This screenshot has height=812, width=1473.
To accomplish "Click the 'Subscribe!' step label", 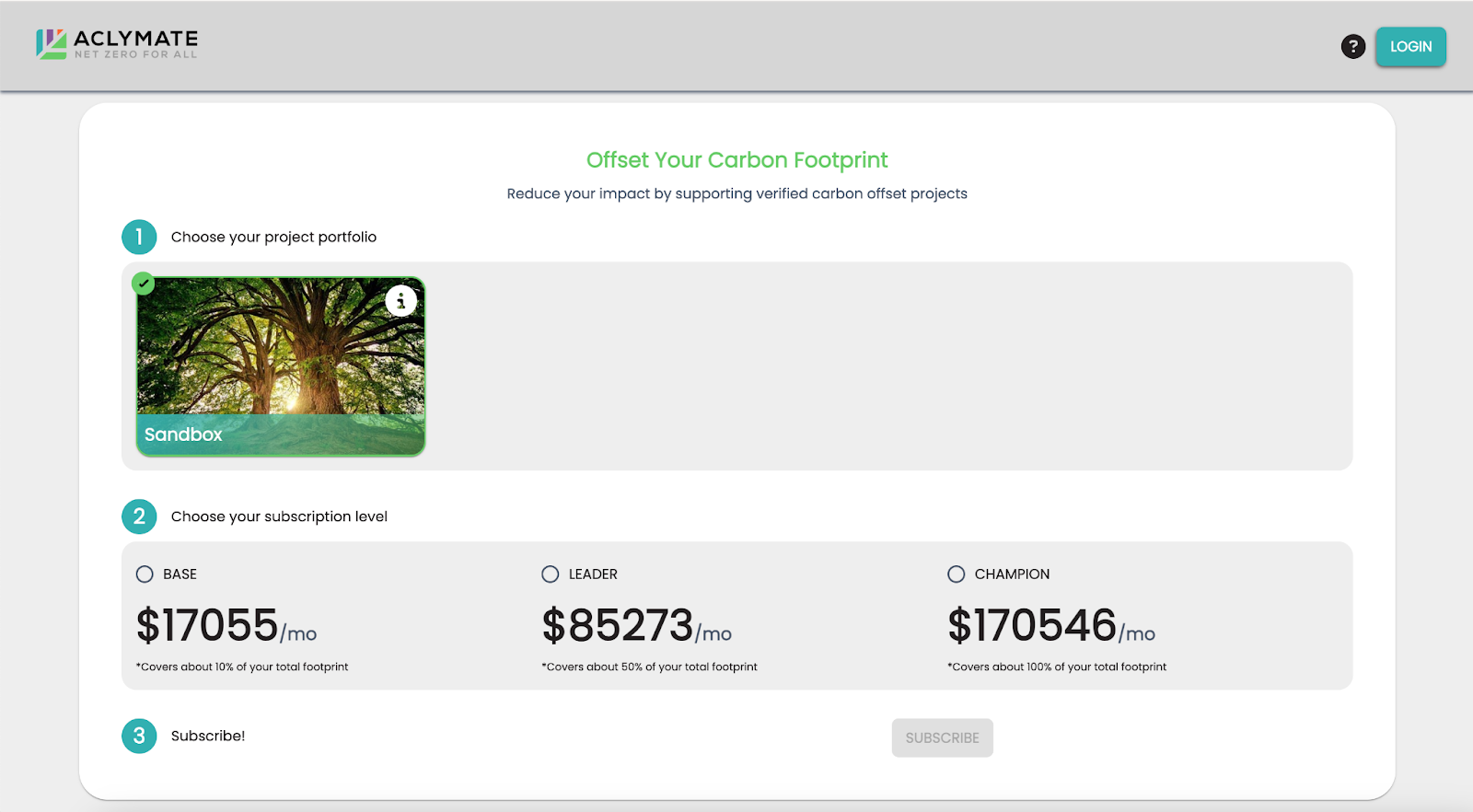I will (208, 736).
